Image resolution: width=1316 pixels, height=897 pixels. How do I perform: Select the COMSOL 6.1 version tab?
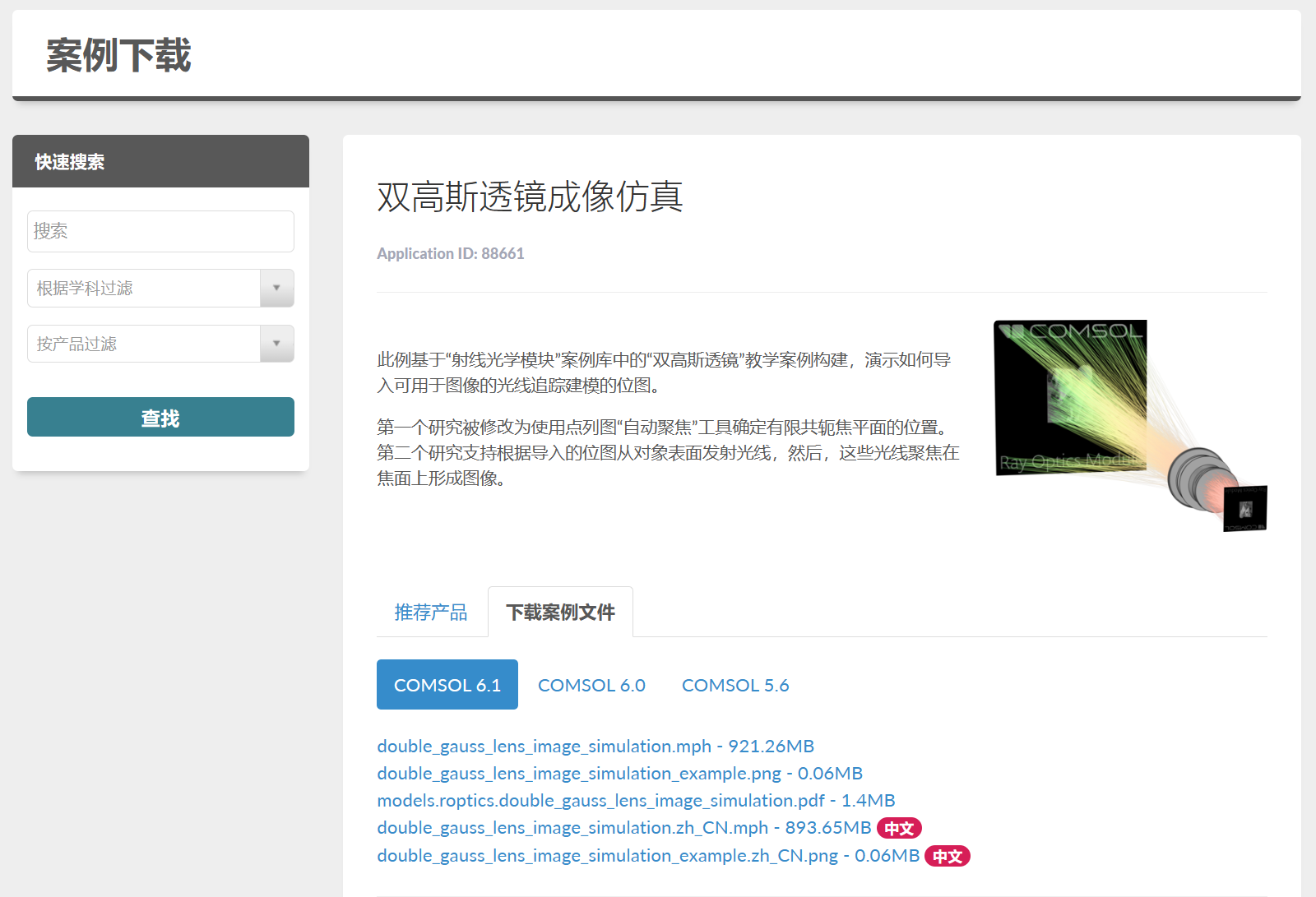pos(447,685)
